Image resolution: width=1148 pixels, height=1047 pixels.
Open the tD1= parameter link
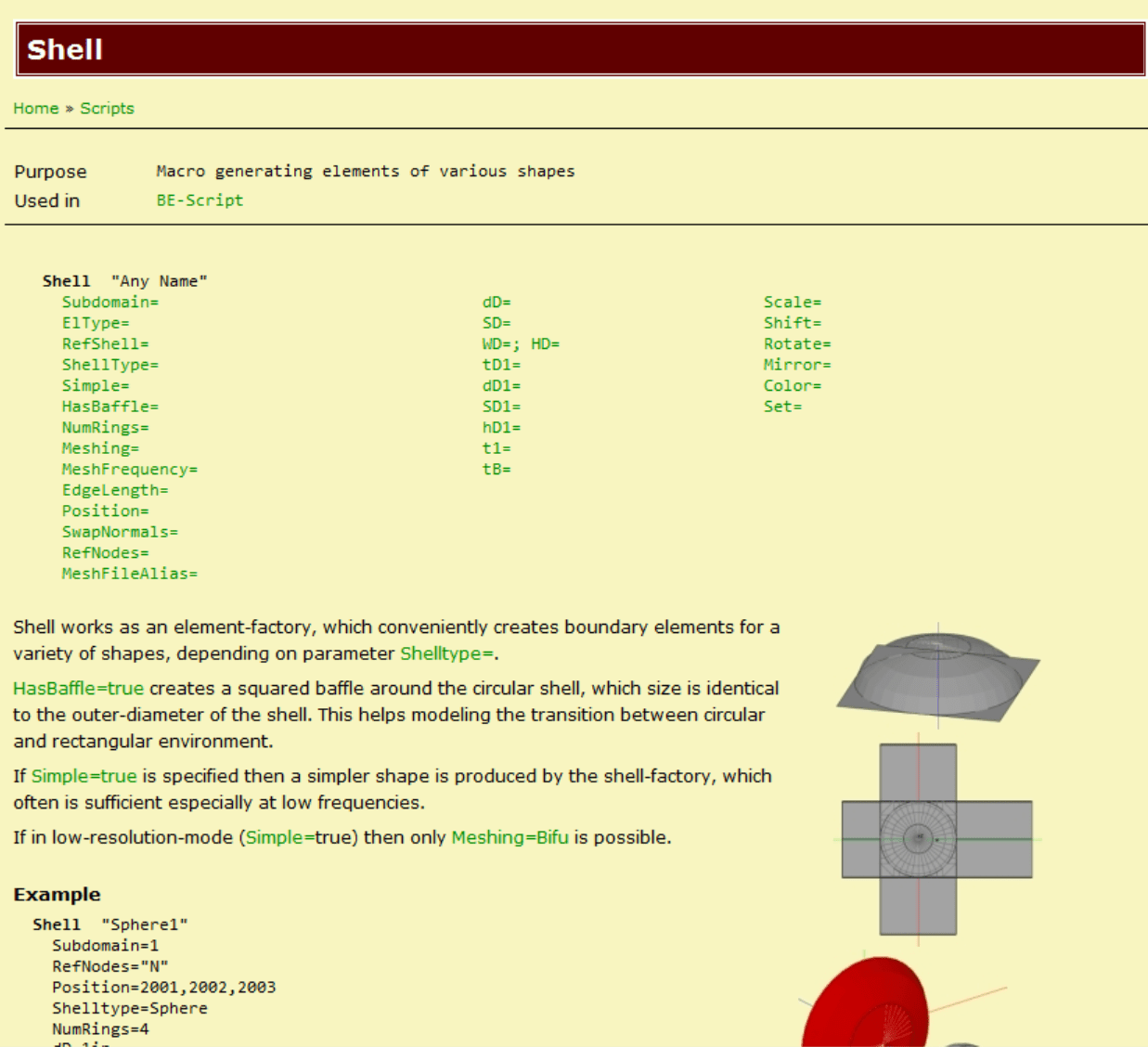click(501, 365)
